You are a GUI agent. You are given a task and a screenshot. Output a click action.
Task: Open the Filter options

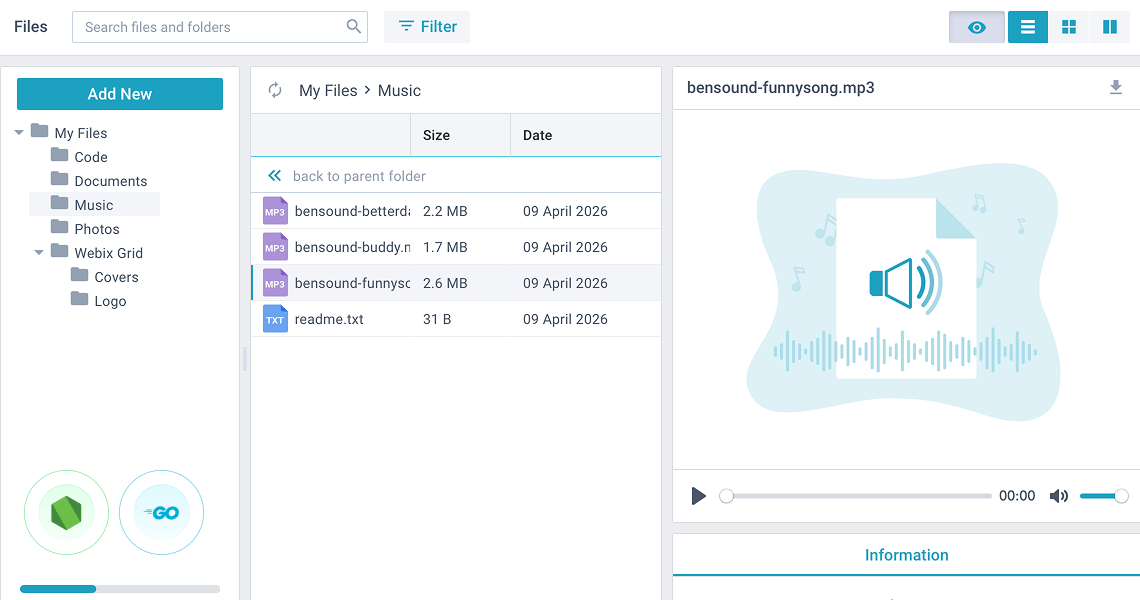click(x=427, y=27)
